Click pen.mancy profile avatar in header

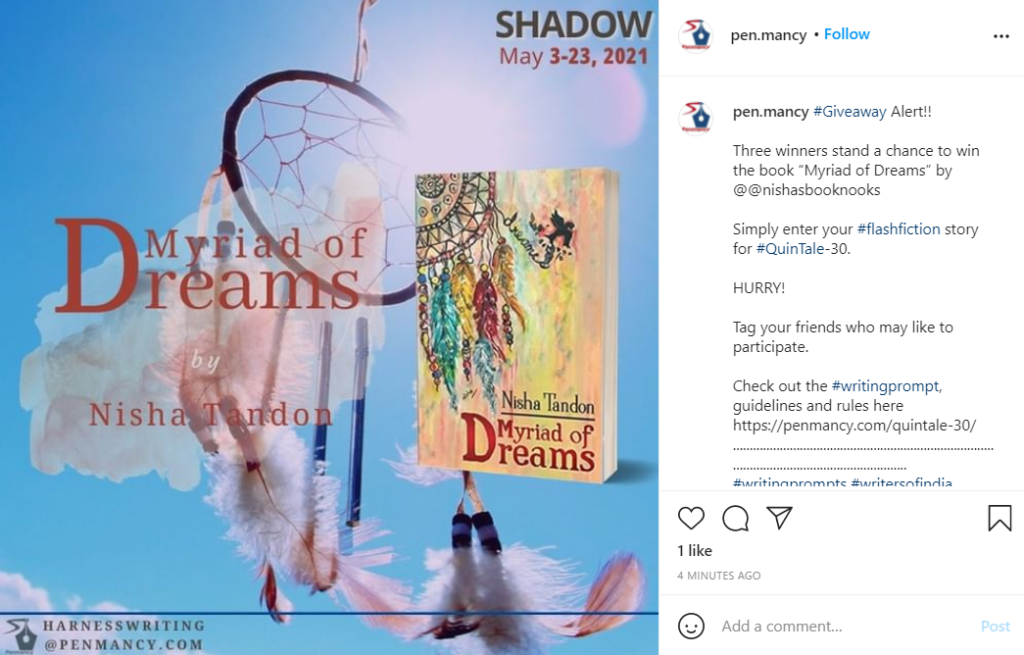coord(696,35)
